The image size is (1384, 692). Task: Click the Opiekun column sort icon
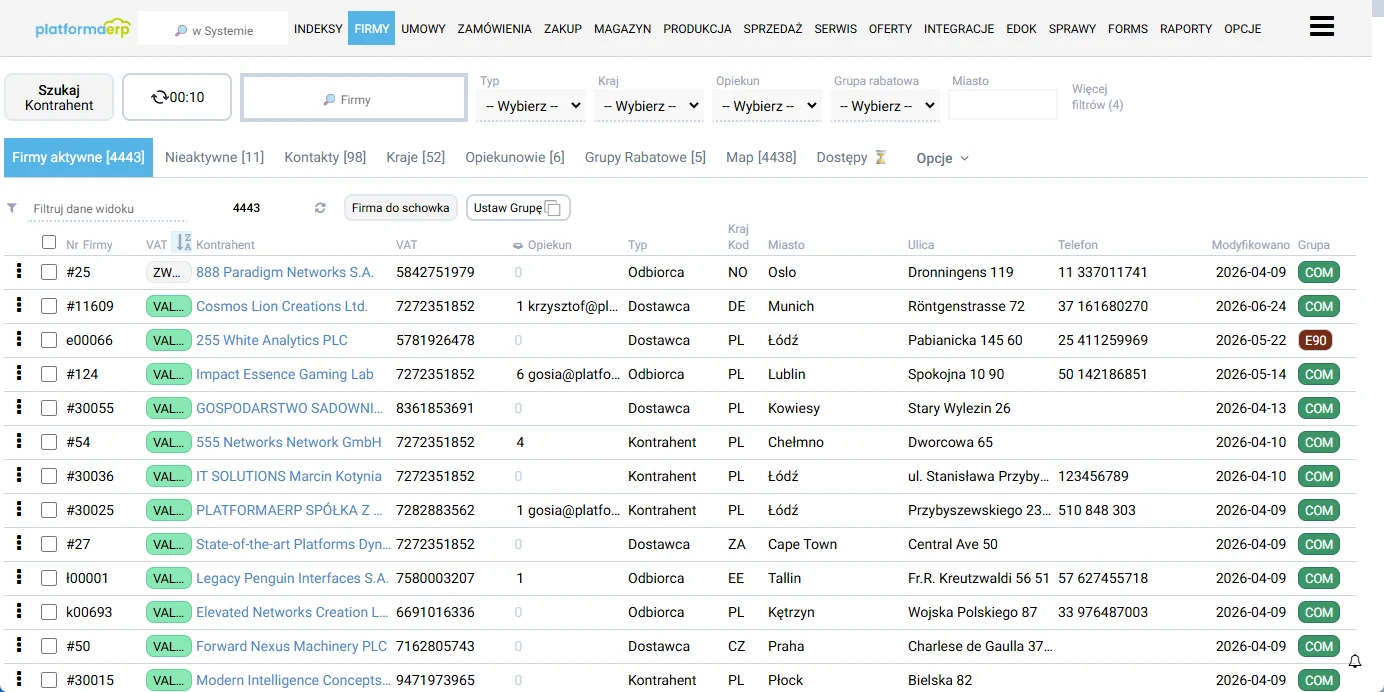[518, 245]
